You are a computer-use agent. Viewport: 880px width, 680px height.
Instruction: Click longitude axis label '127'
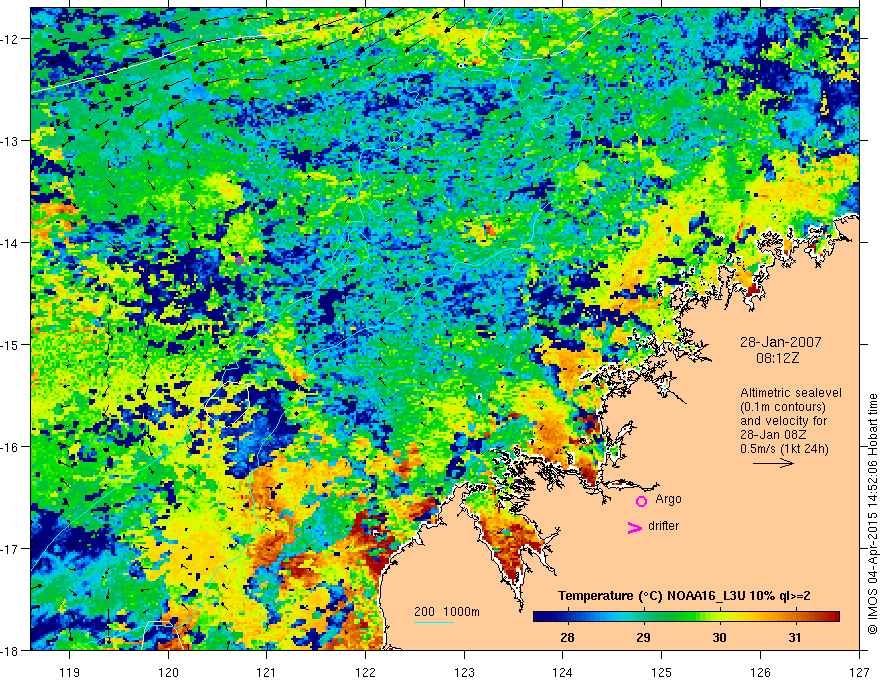pyautogui.click(x=859, y=672)
